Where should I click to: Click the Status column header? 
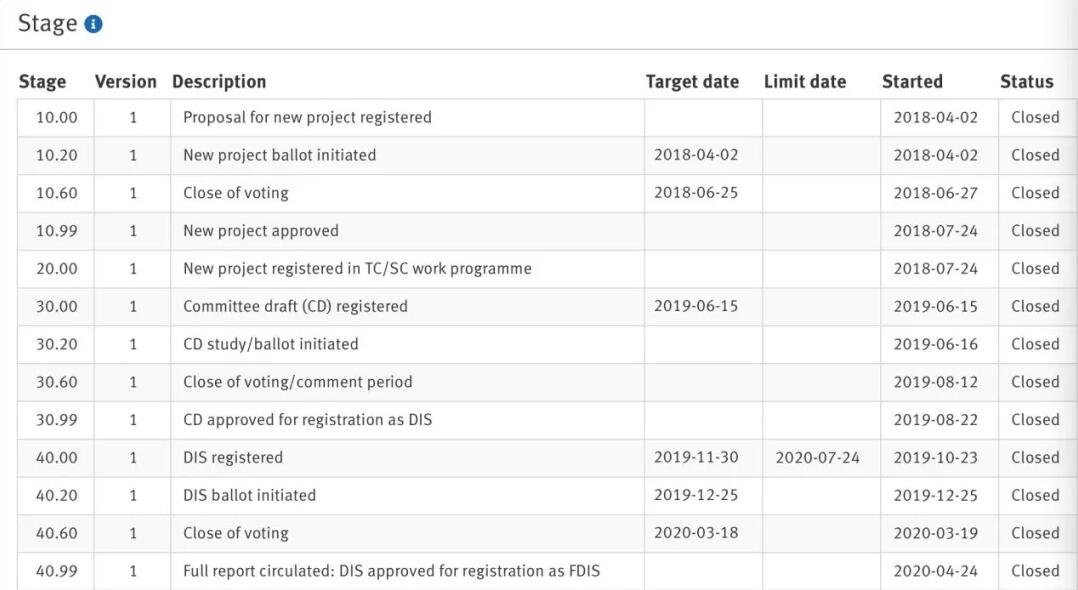1026,81
